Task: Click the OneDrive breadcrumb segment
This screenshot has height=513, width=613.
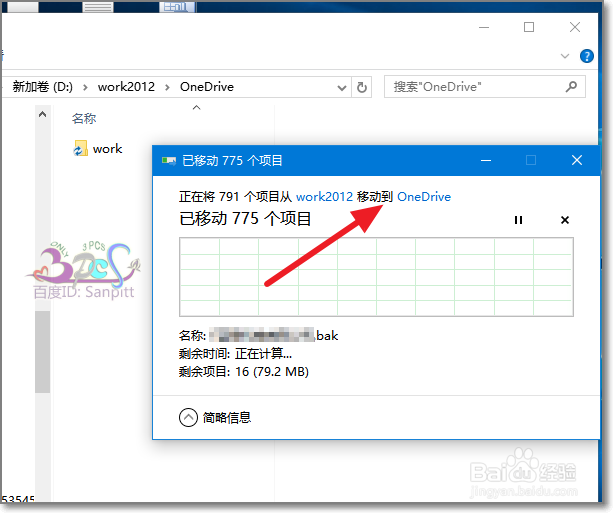Action: 207,86
